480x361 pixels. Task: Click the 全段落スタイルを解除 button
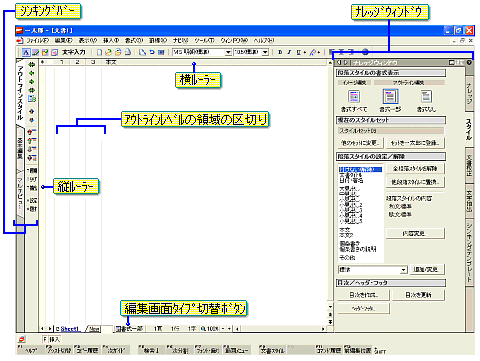click(415, 169)
